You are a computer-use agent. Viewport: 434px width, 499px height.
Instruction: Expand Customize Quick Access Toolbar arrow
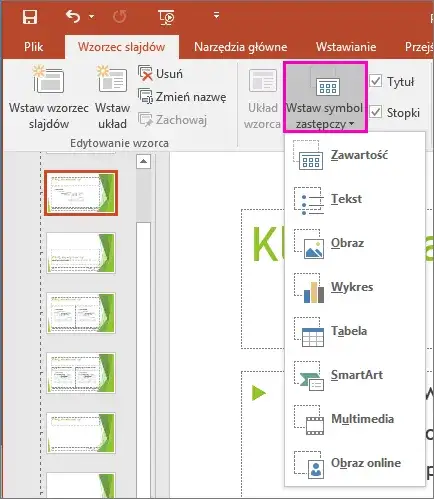pyautogui.click(x=217, y=15)
